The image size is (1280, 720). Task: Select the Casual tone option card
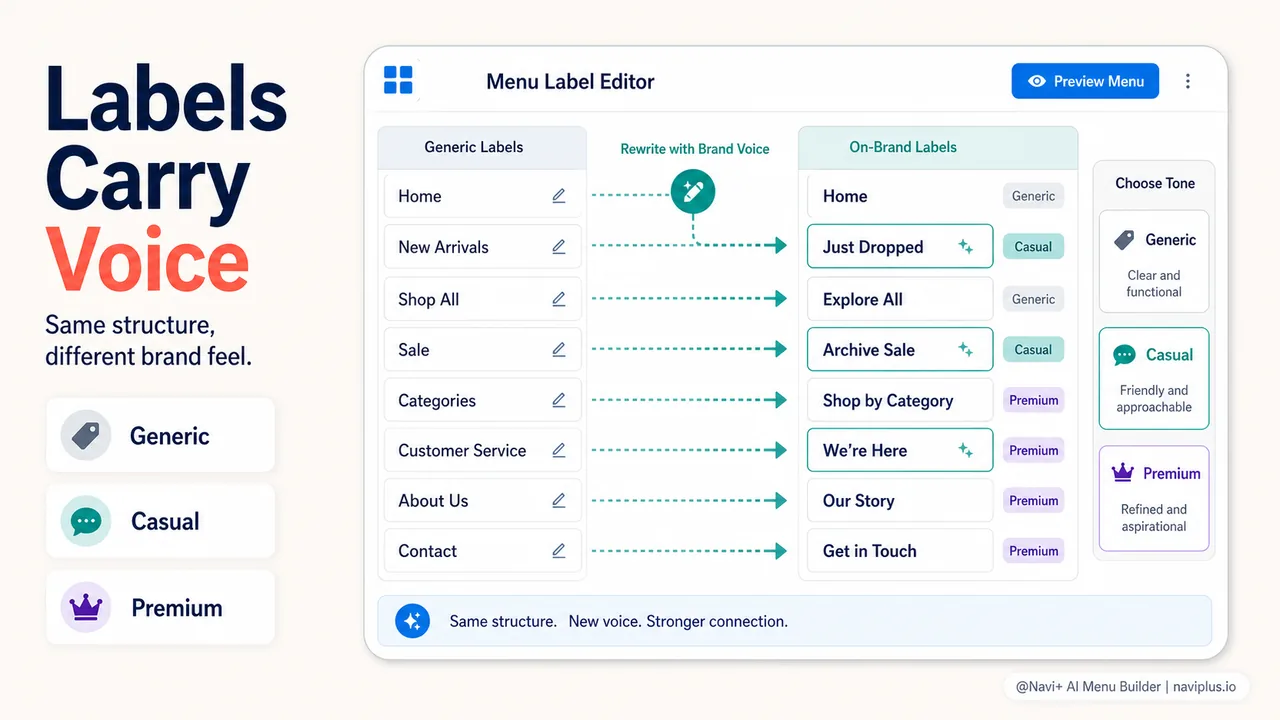[x=1154, y=378]
